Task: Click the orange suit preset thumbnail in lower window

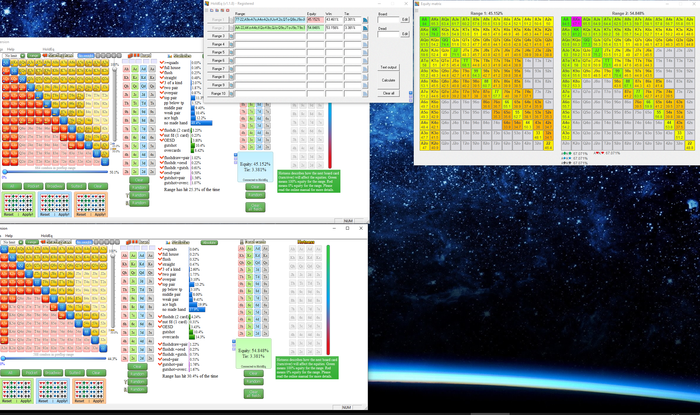Action: [89, 391]
